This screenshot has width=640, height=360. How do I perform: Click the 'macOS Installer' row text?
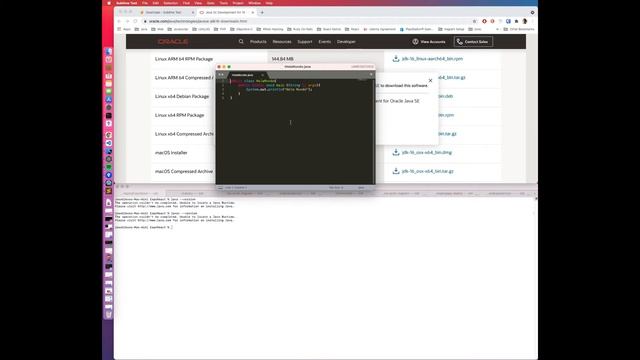(171, 153)
